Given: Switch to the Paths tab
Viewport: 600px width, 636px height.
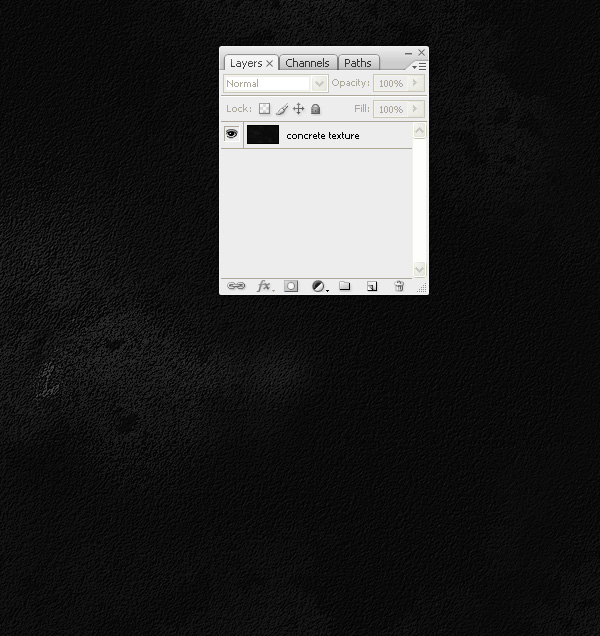Looking at the screenshot, I should click(x=358, y=63).
